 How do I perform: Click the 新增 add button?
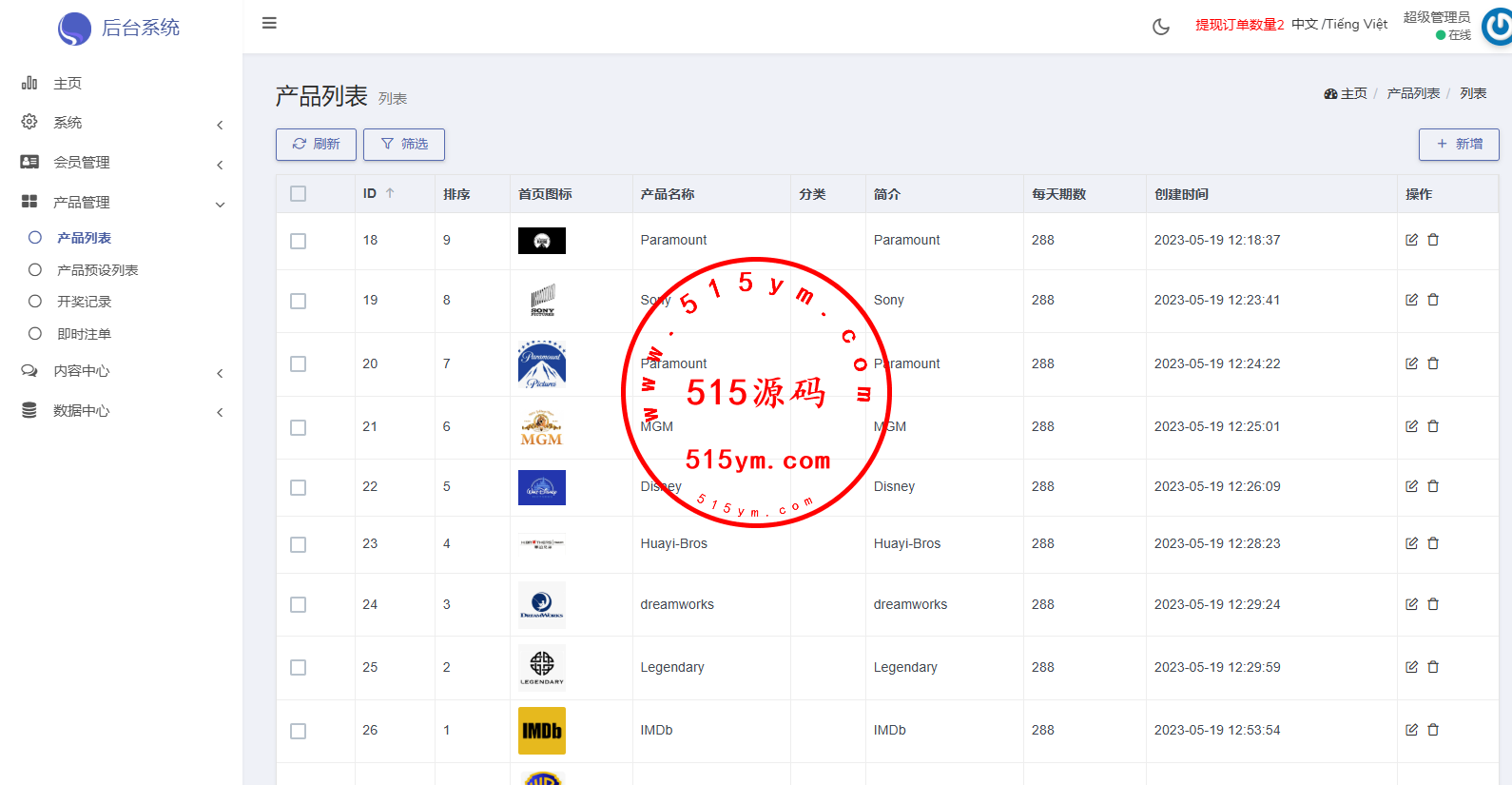1459,145
